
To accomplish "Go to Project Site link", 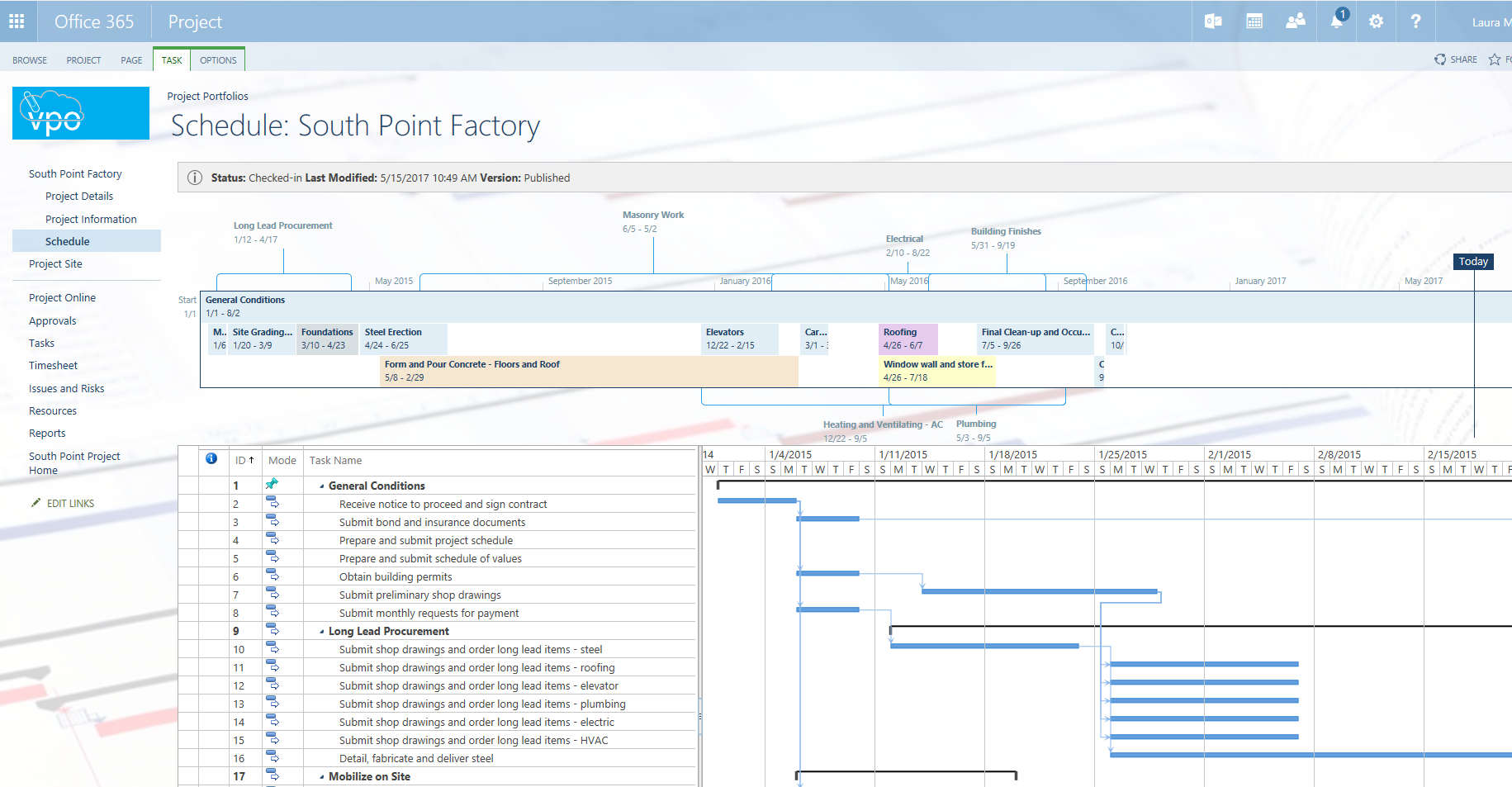I will pyautogui.click(x=55, y=264).
